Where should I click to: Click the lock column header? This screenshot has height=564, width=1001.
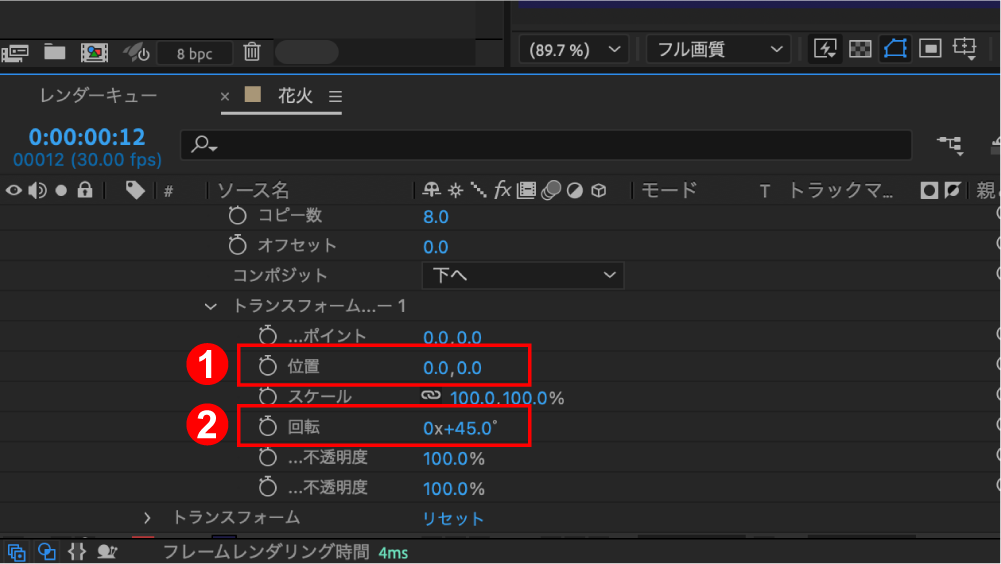[85, 190]
